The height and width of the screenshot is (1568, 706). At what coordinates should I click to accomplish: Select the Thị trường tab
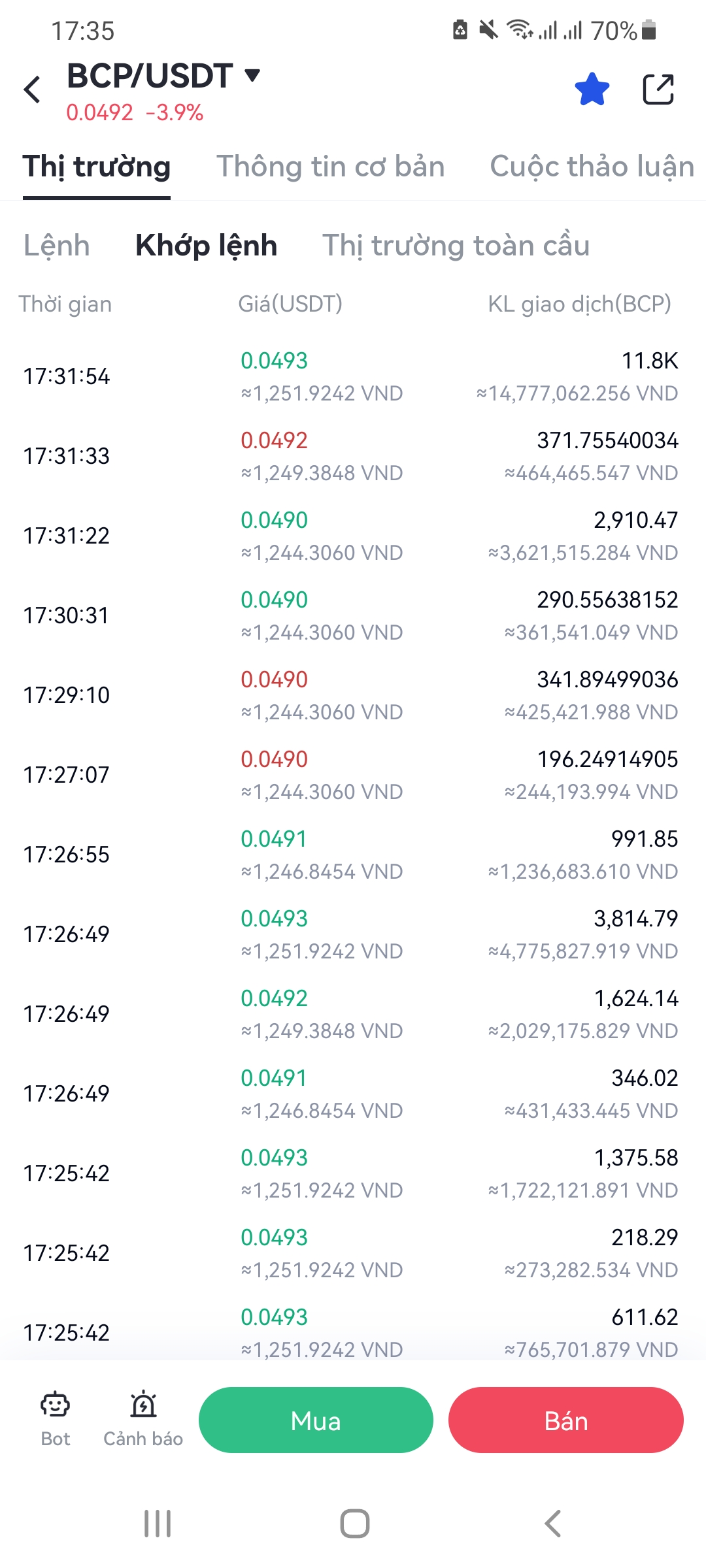[97, 167]
